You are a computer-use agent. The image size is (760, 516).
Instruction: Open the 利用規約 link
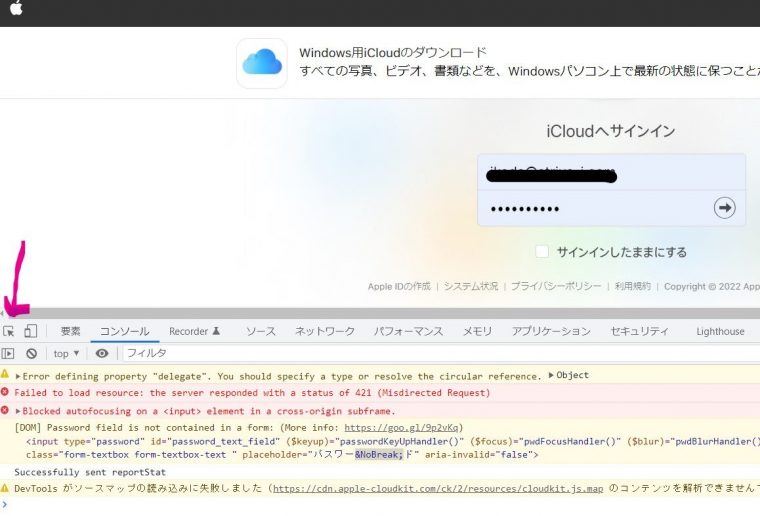click(x=633, y=286)
